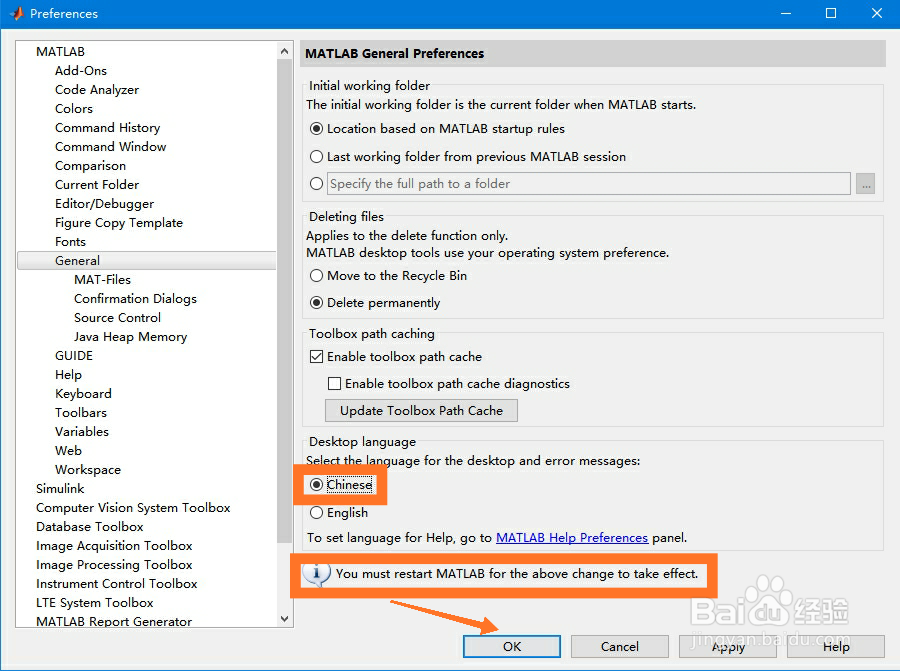Open Current Folder preferences
Image resolution: width=900 pixels, height=671 pixels.
[x=97, y=184]
